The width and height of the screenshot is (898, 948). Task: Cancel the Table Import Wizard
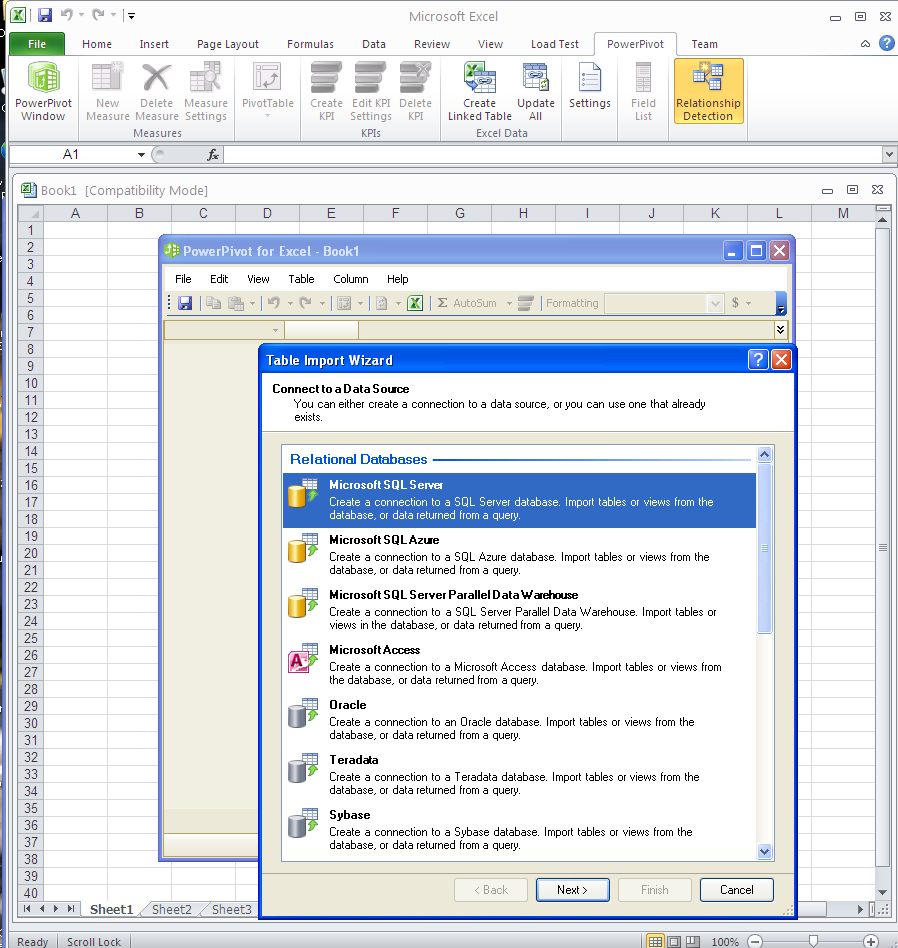736,889
